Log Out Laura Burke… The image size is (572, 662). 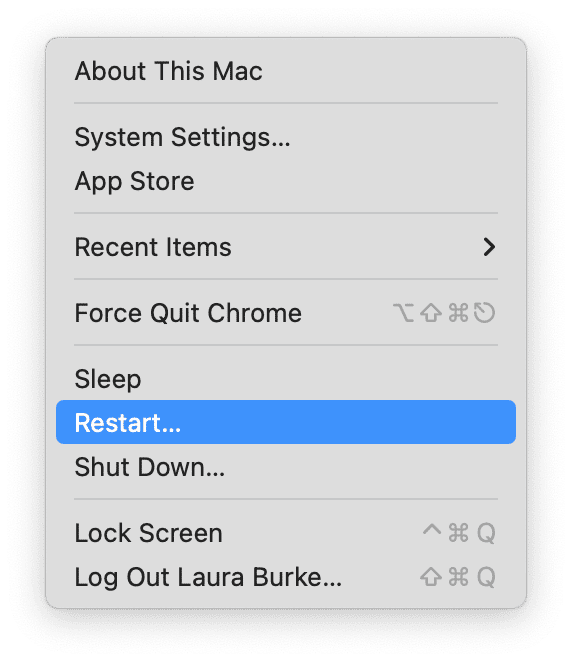point(286,577)
